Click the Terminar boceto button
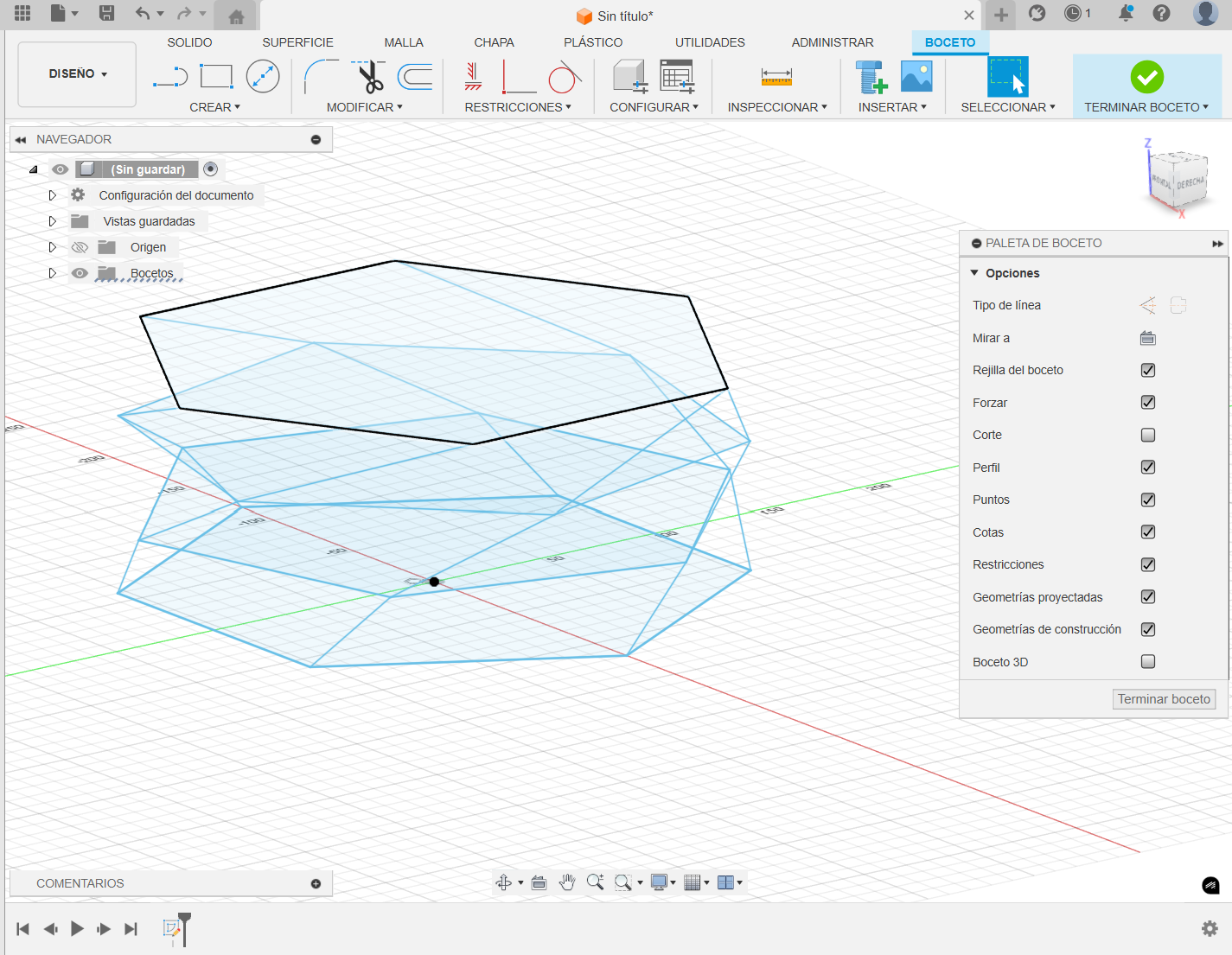Image resolution: width=1232 pixels, height=955 pixels. pyautogui.click(x=1164, y=699)
